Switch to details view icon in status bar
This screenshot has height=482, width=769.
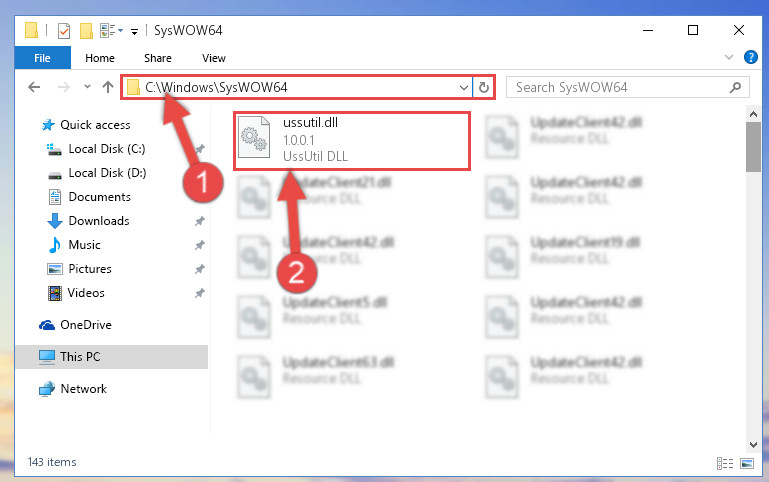pos(724,463)
